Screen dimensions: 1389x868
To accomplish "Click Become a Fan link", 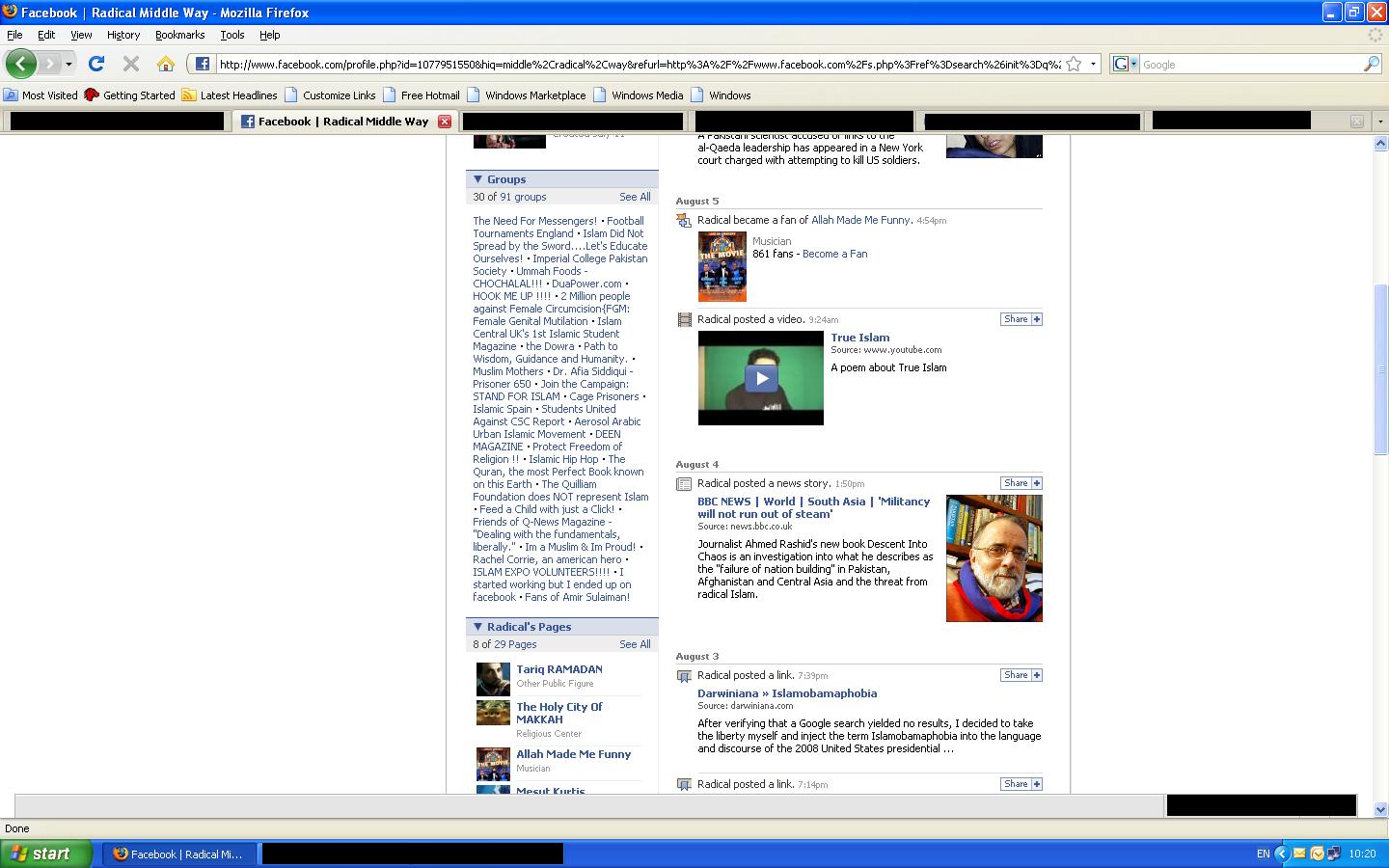I will (834, 254).
